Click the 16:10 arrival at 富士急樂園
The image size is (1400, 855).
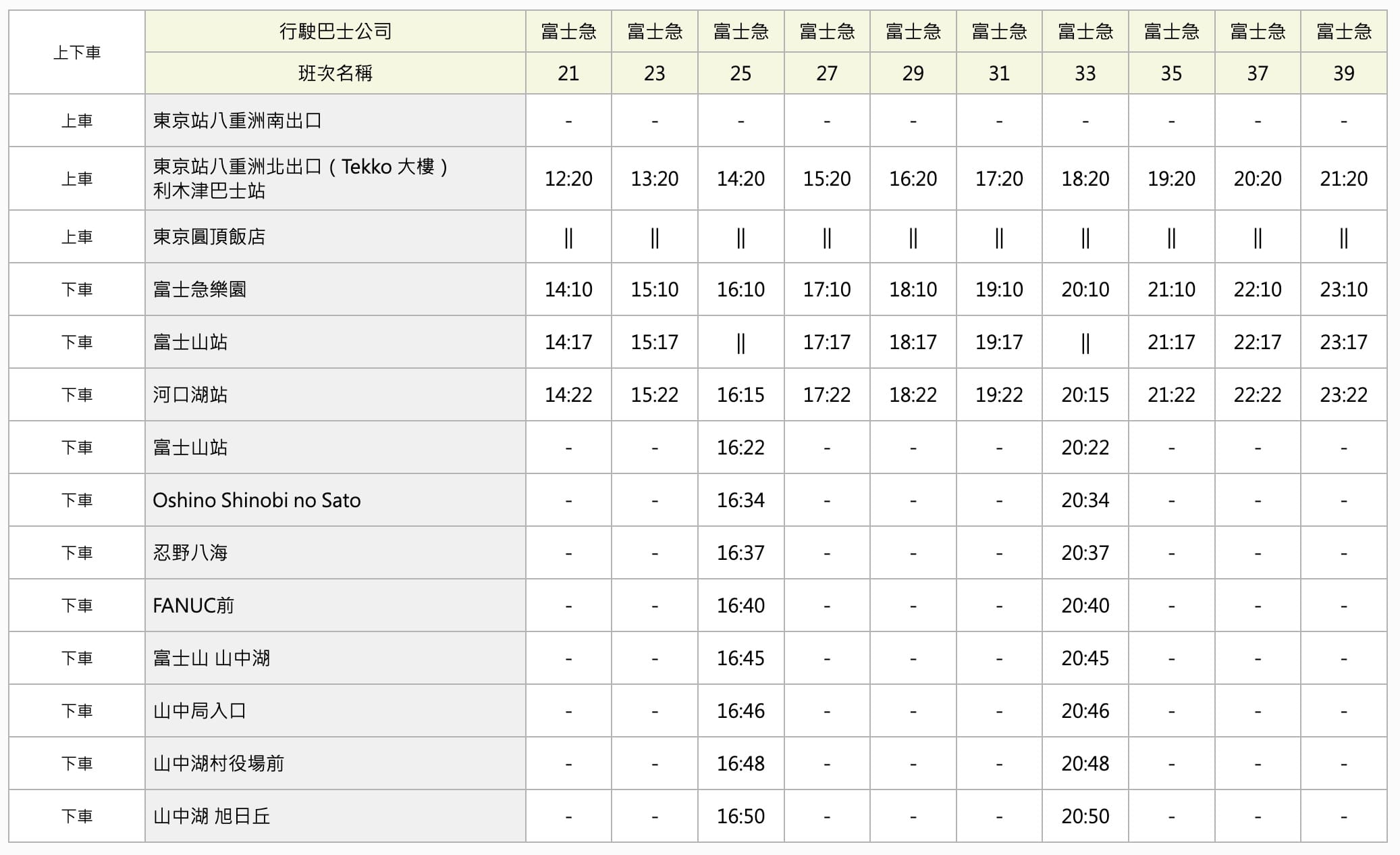pos(741,289)
